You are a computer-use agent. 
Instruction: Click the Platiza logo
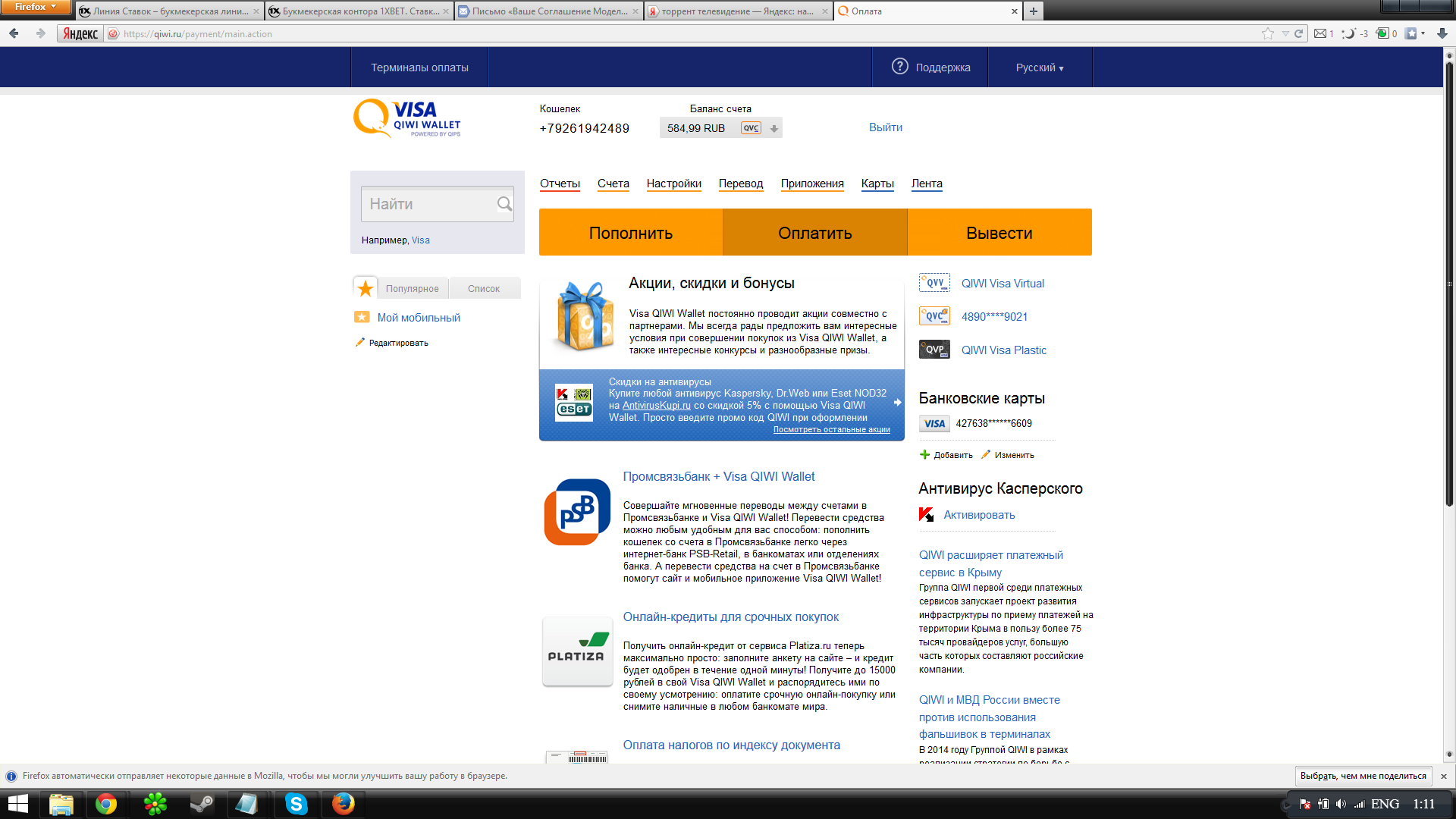[x=577, y=651]
